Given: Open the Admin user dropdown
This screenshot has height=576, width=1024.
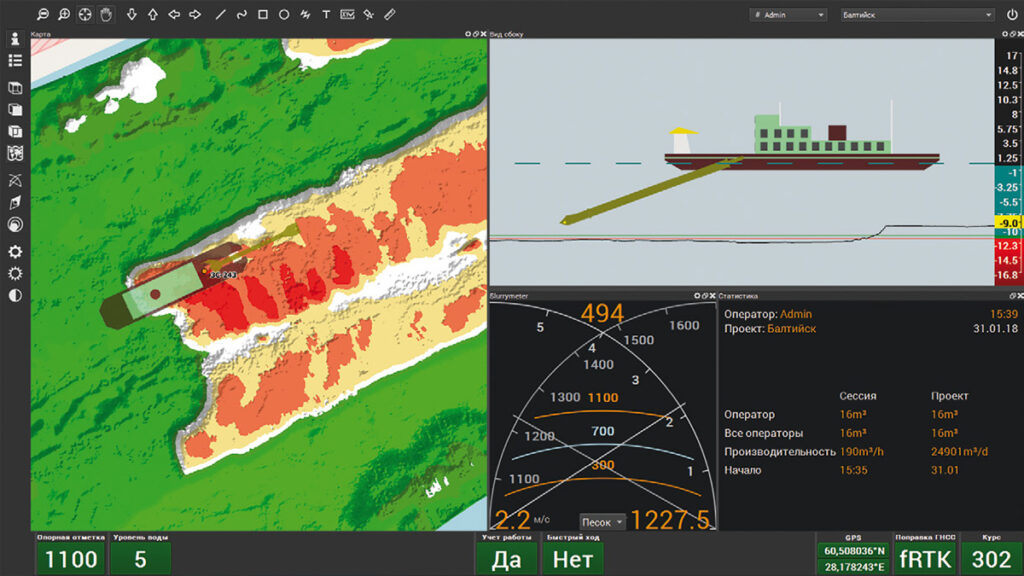Looking at the screenshot, I should pyautogui.click(x=788, y=14).
